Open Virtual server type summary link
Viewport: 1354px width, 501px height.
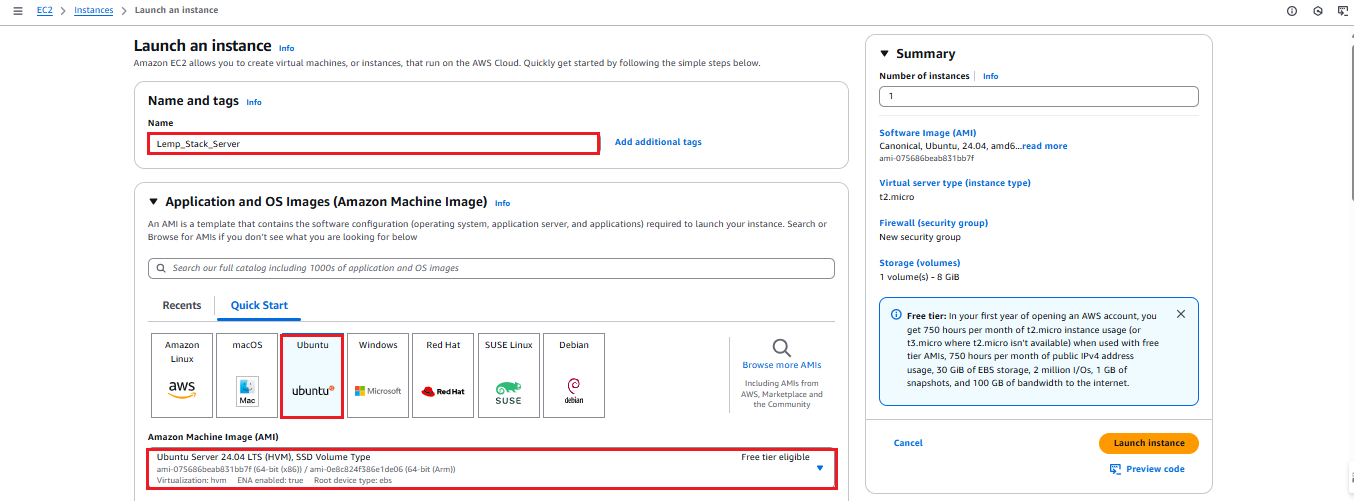(x=955, y=183)
